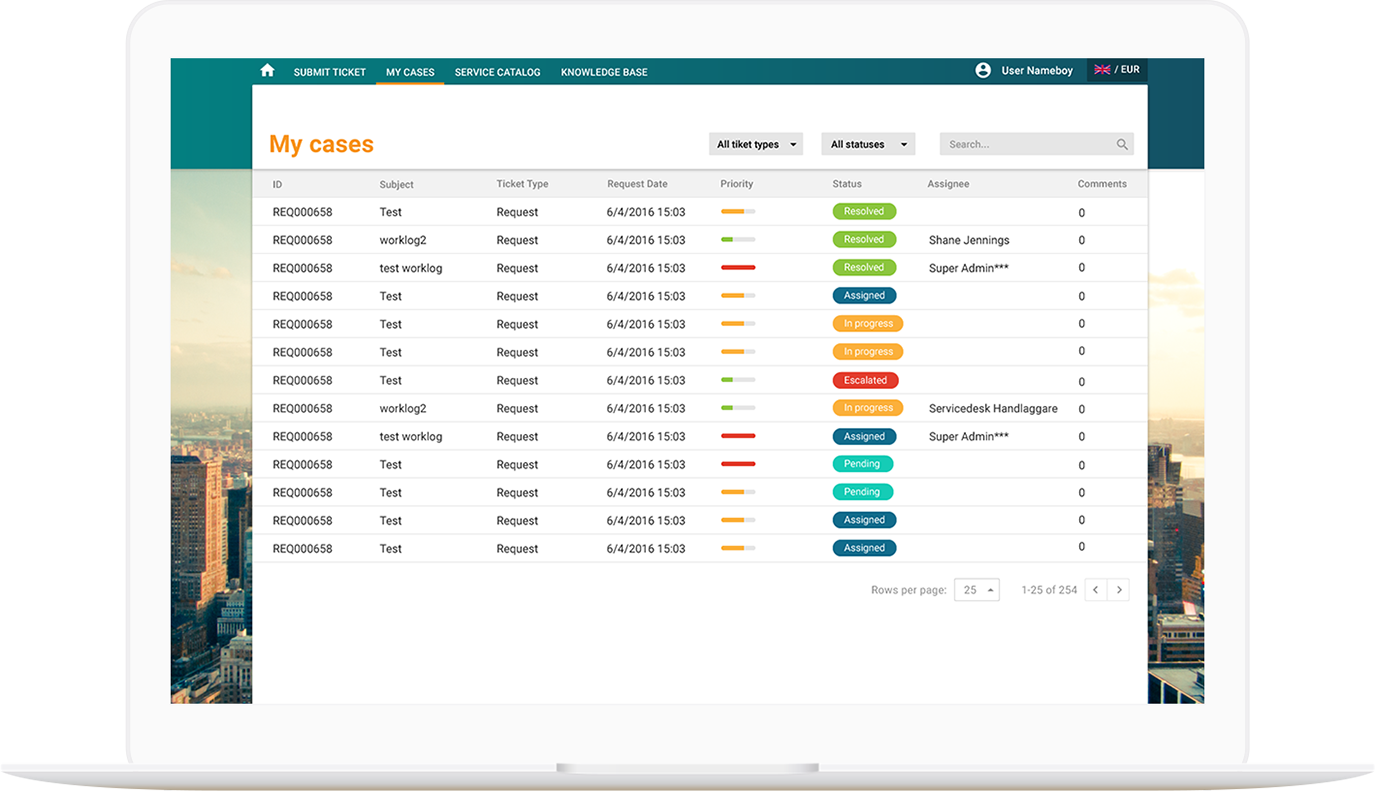The width and height of the screenshot is (1376, 791).
Task: Open the Servicedesk Handlaggare assignee
Action: (993, 408)
